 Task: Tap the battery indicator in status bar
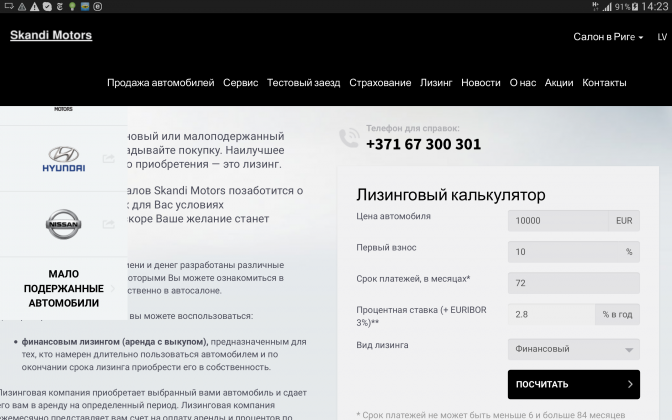(635, 6)
